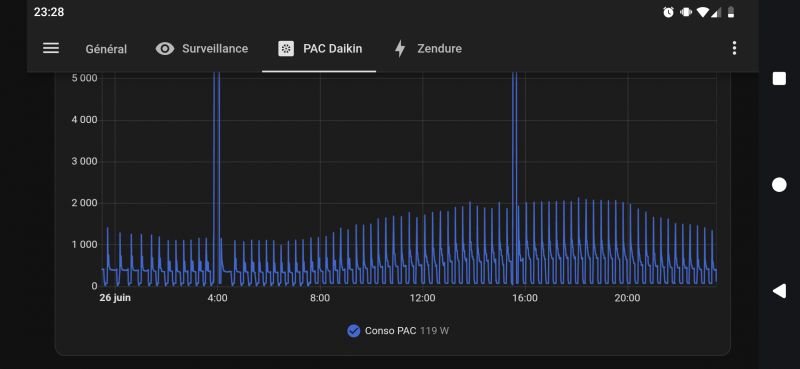Select the Surveillance tab label
Image resolution: width=800 pixels, height=369 pixels.
tap(215, 49)
